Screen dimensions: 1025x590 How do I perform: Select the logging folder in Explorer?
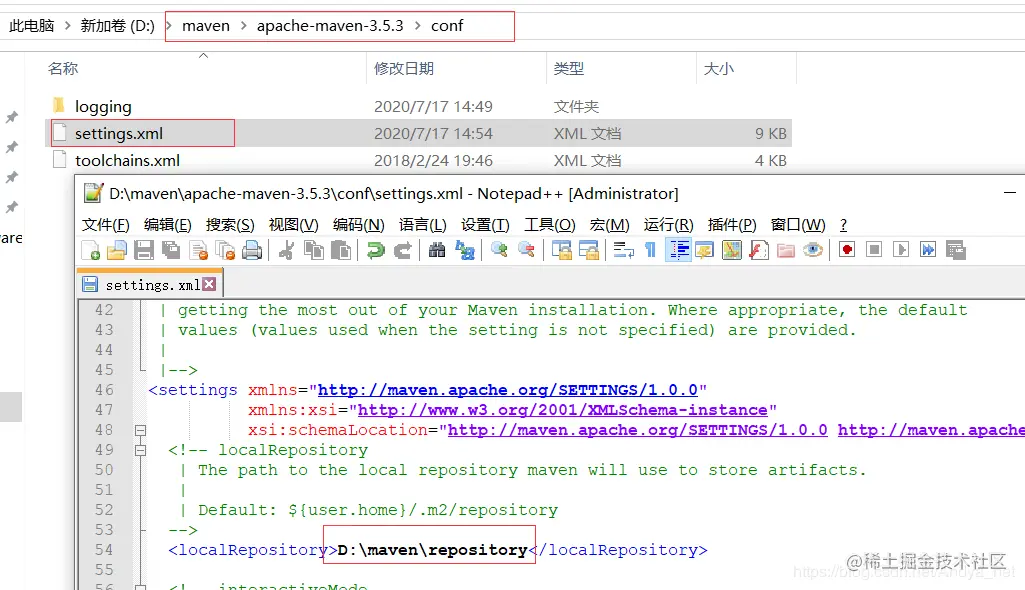point(103,107)
